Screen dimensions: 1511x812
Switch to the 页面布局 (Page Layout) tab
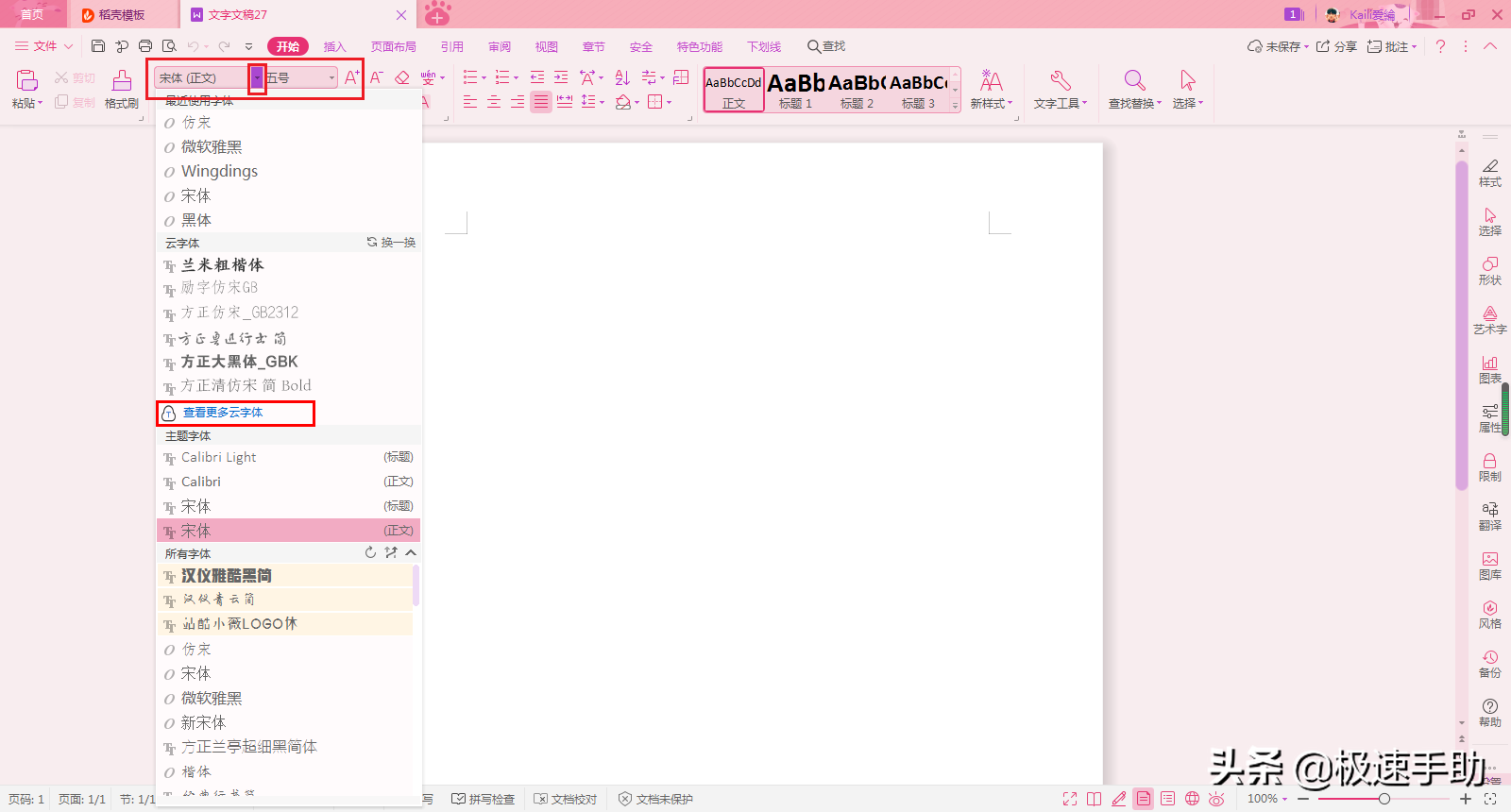[394, 46]
